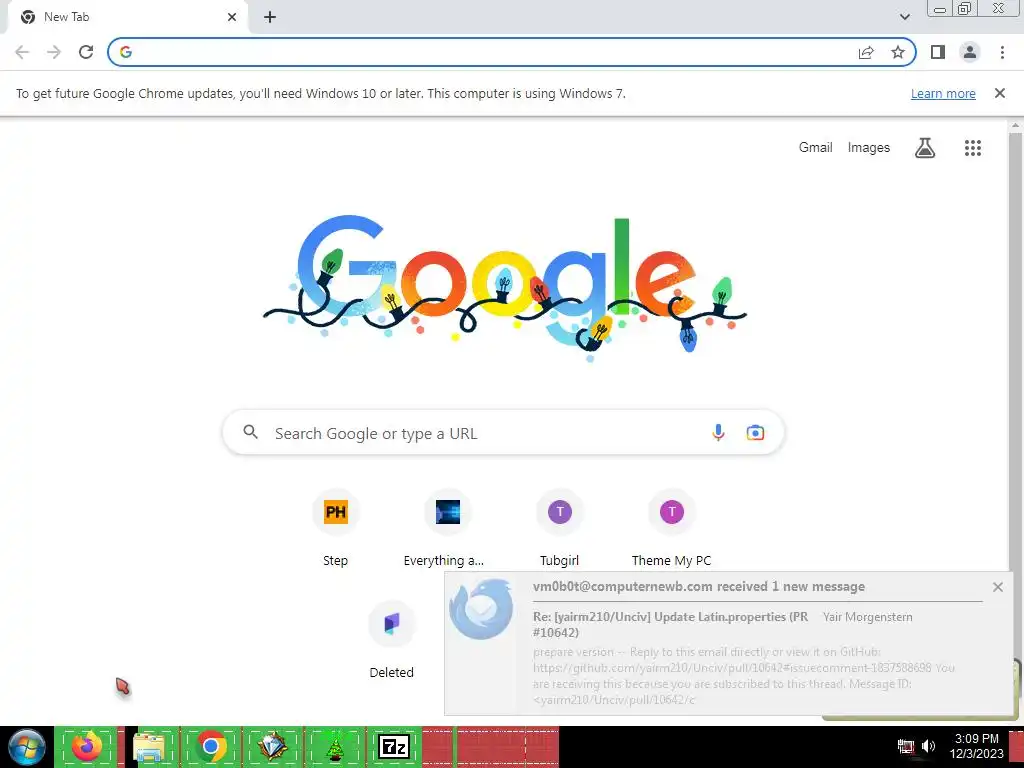Open a new tab with the plus button

[270, 17]
